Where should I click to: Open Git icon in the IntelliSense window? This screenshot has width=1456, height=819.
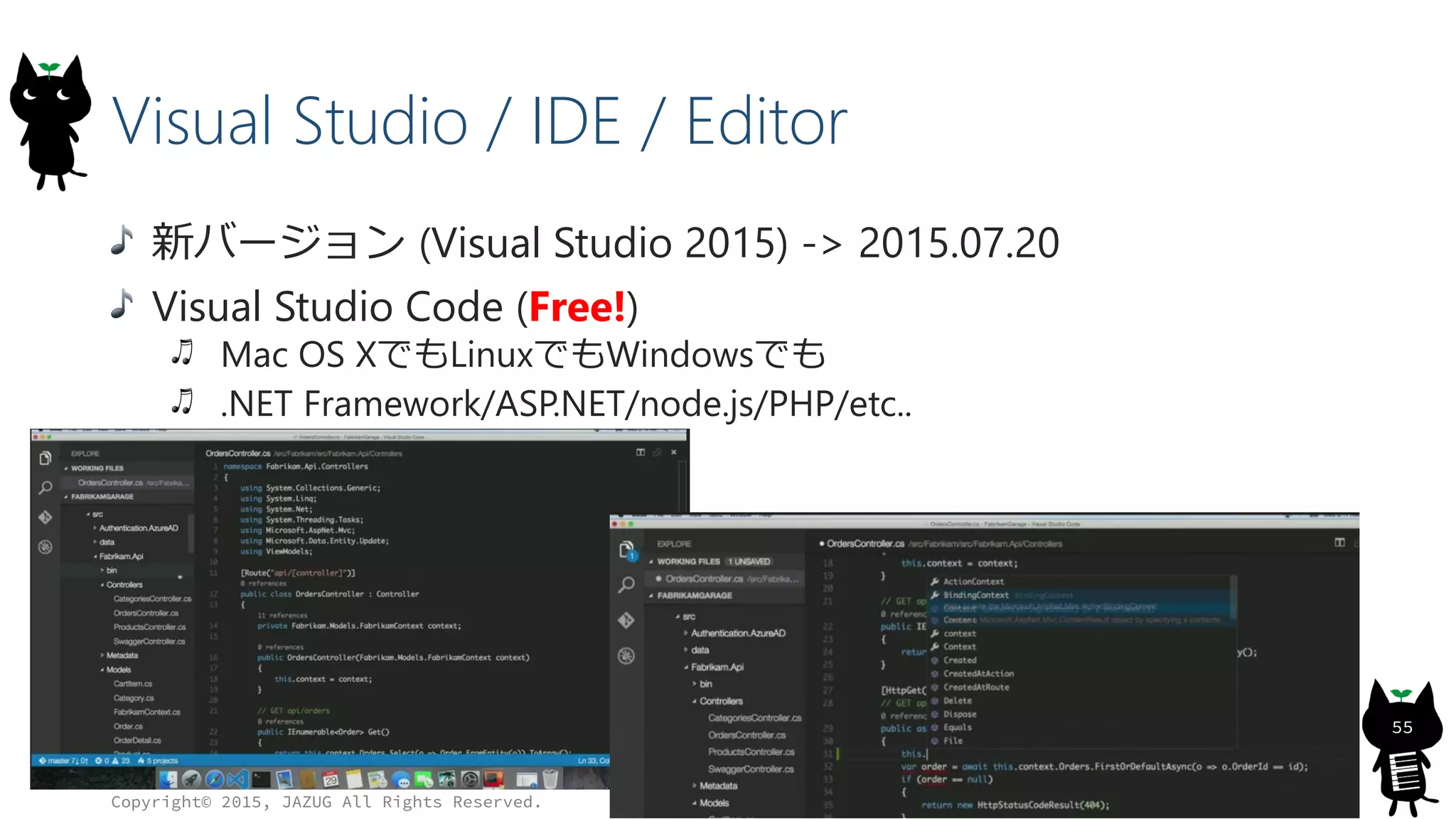(x=626, y=621)
